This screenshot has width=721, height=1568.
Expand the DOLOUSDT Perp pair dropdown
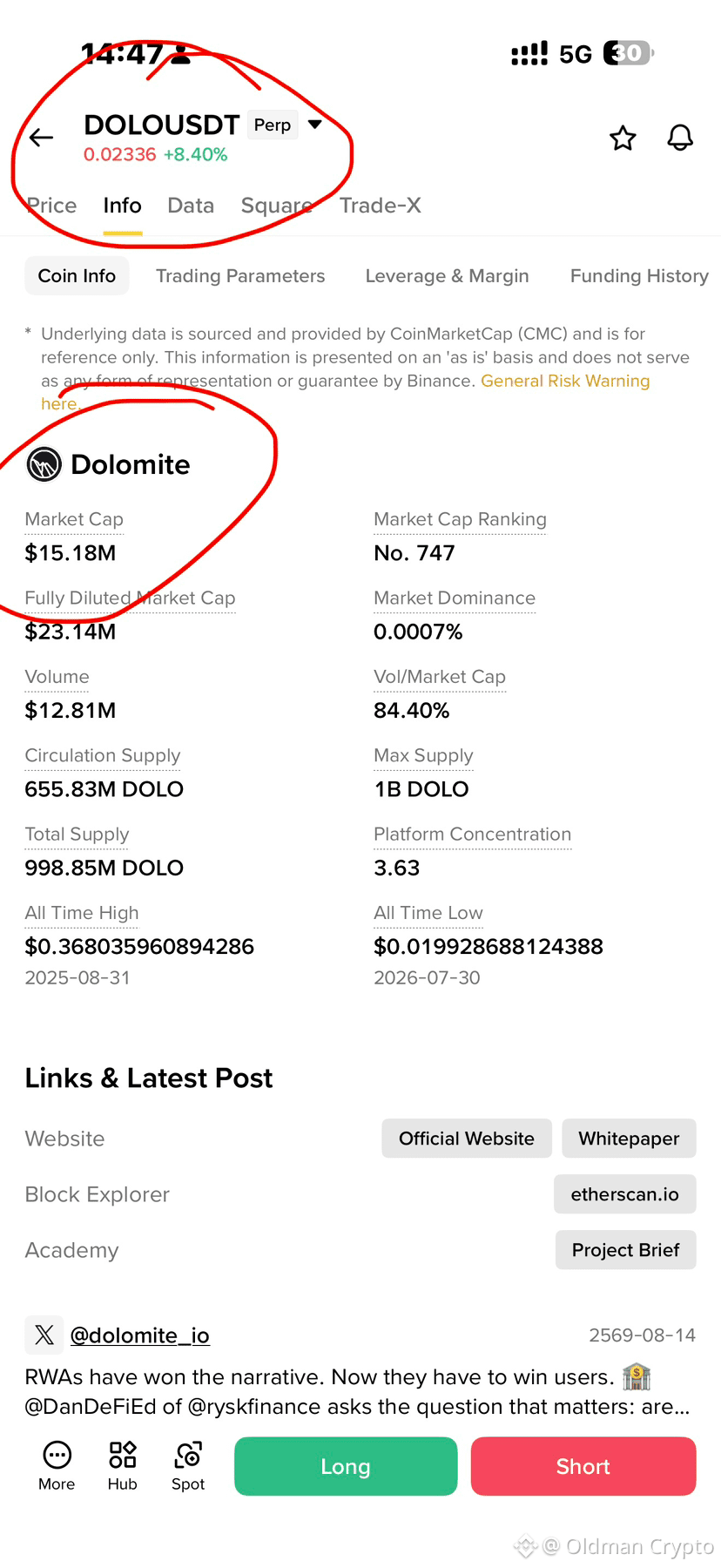315,125
